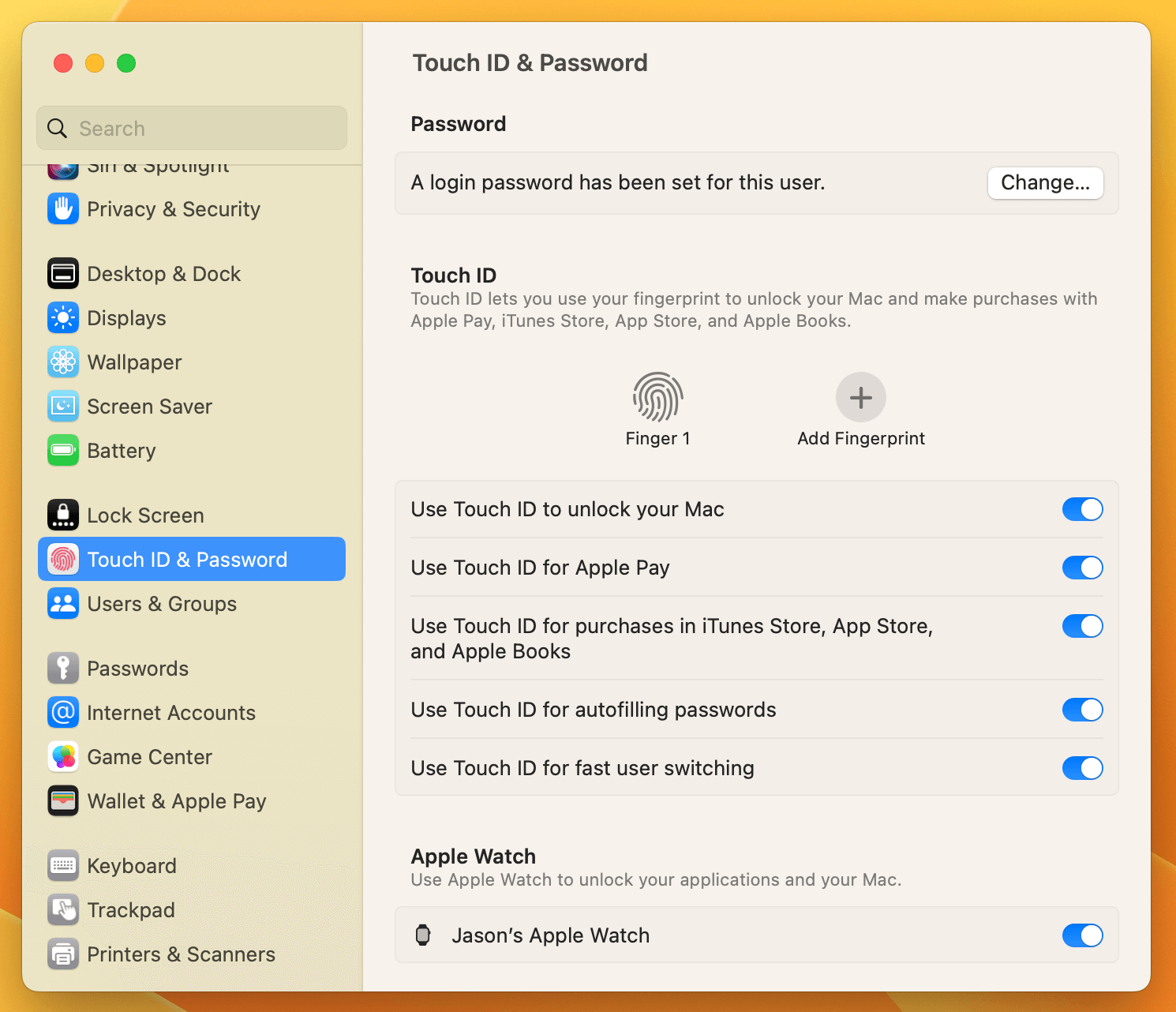
Task: Disable Touch ID to unlock your Mac
Action: 1082,509
